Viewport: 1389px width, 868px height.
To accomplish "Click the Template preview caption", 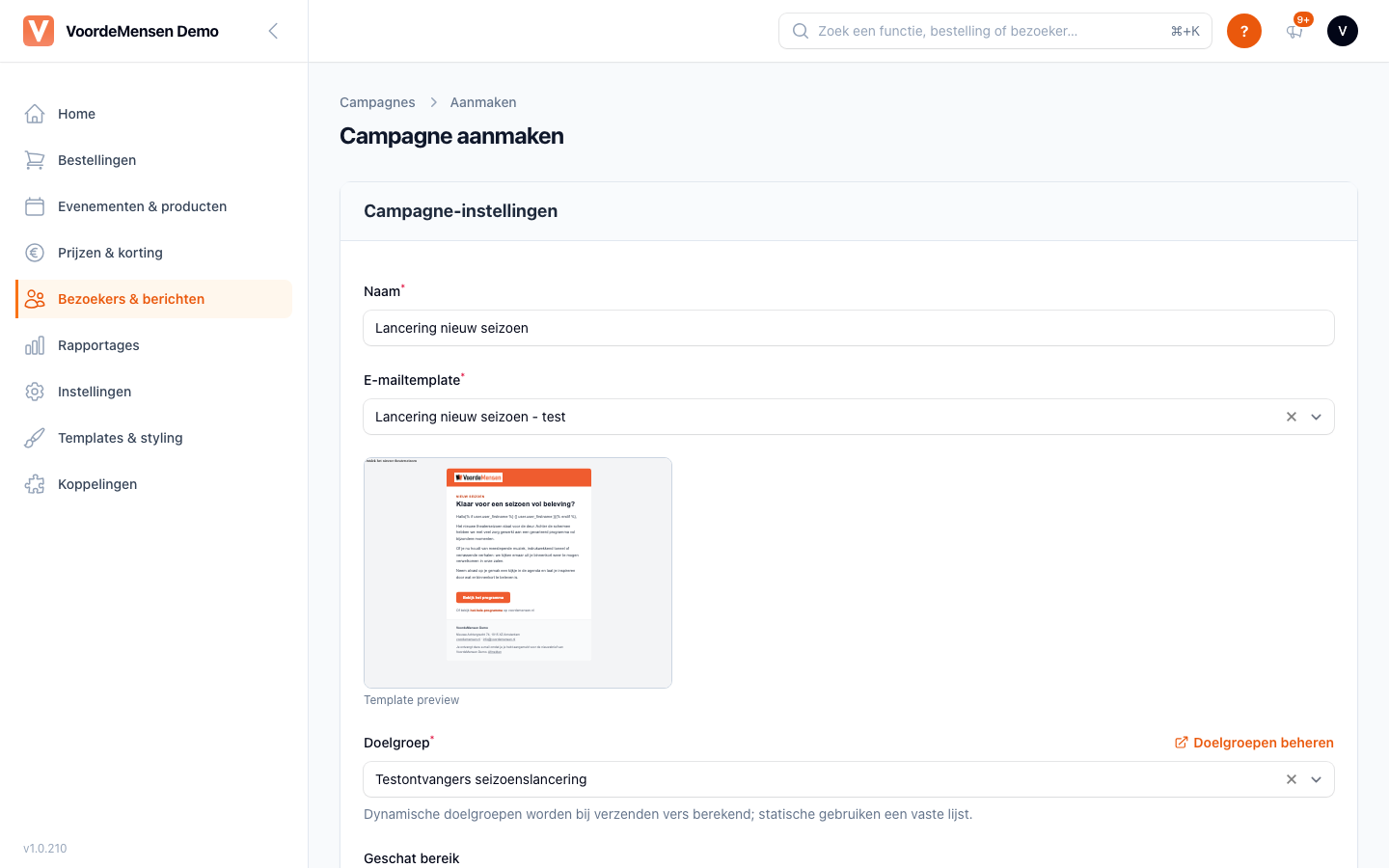I will coord(412,700).
